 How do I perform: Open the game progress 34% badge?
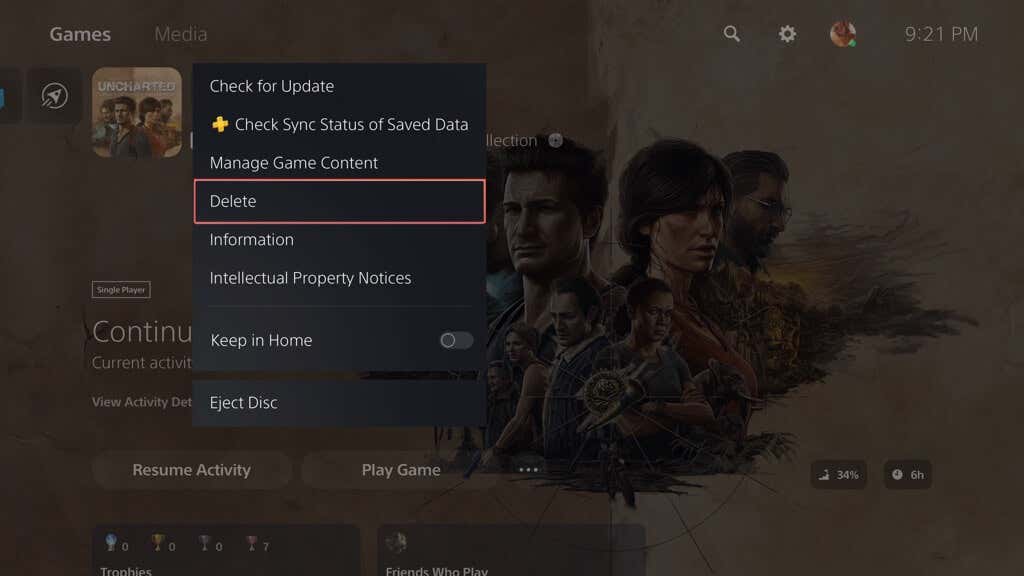839,475
